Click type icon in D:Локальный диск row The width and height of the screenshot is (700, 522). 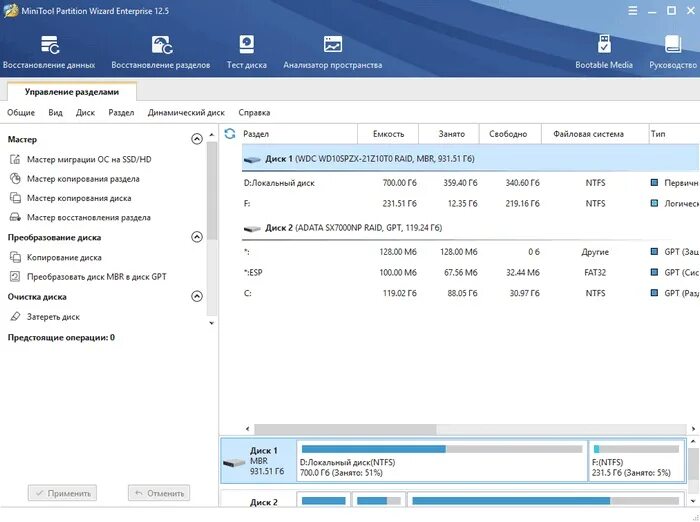[654, 183]
